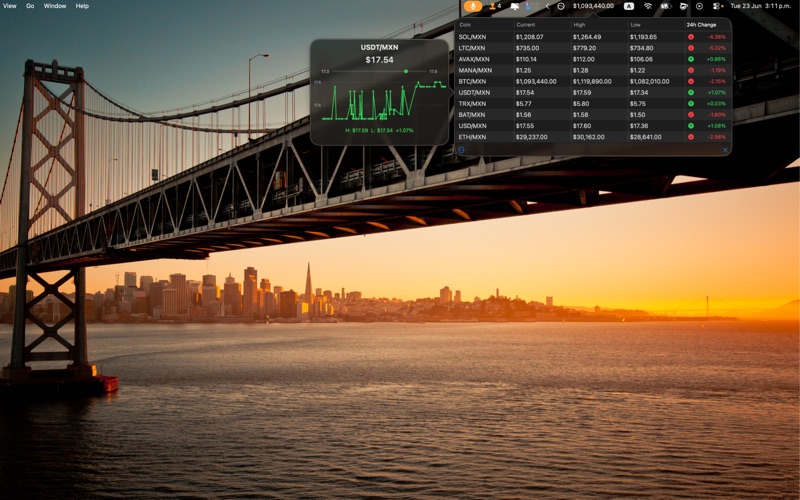800x500 pixels.
Task: Sort table by the 24h Change header
Action: [x=701, y=24]
